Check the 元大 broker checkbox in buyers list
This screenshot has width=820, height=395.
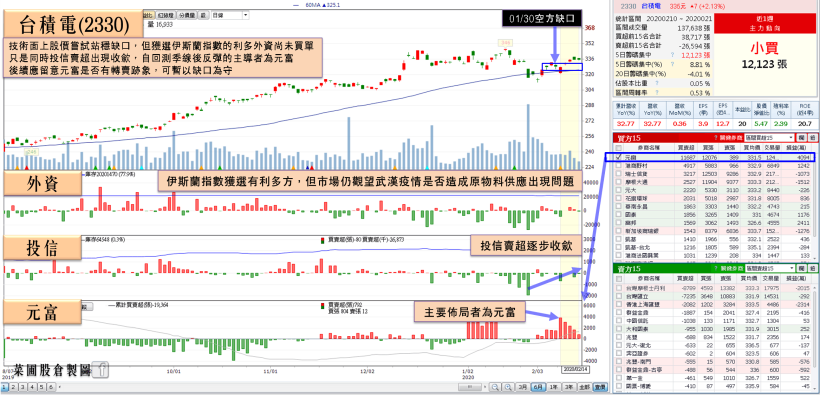(x=619, y=190)
